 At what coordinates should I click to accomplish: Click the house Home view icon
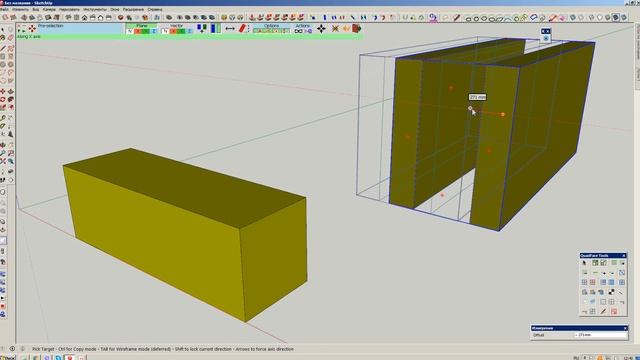tap(84, 18)
